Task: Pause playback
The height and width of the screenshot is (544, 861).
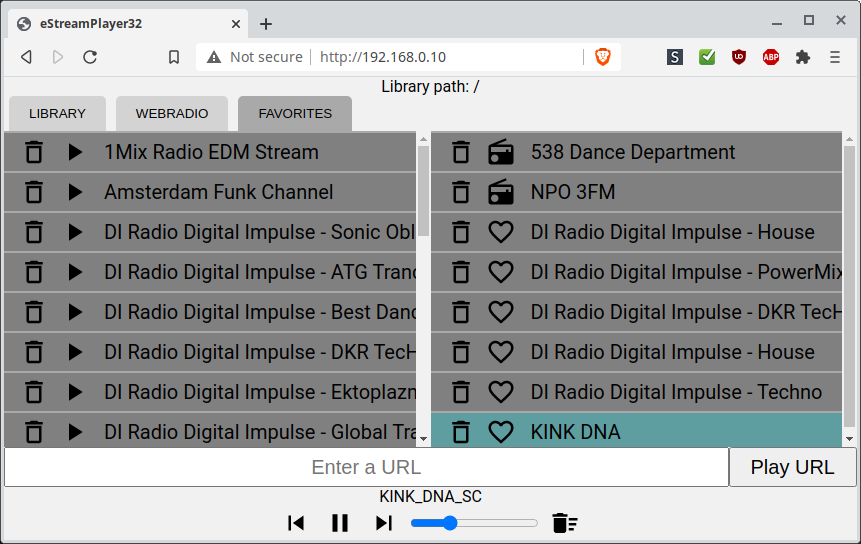Action: 340,523
